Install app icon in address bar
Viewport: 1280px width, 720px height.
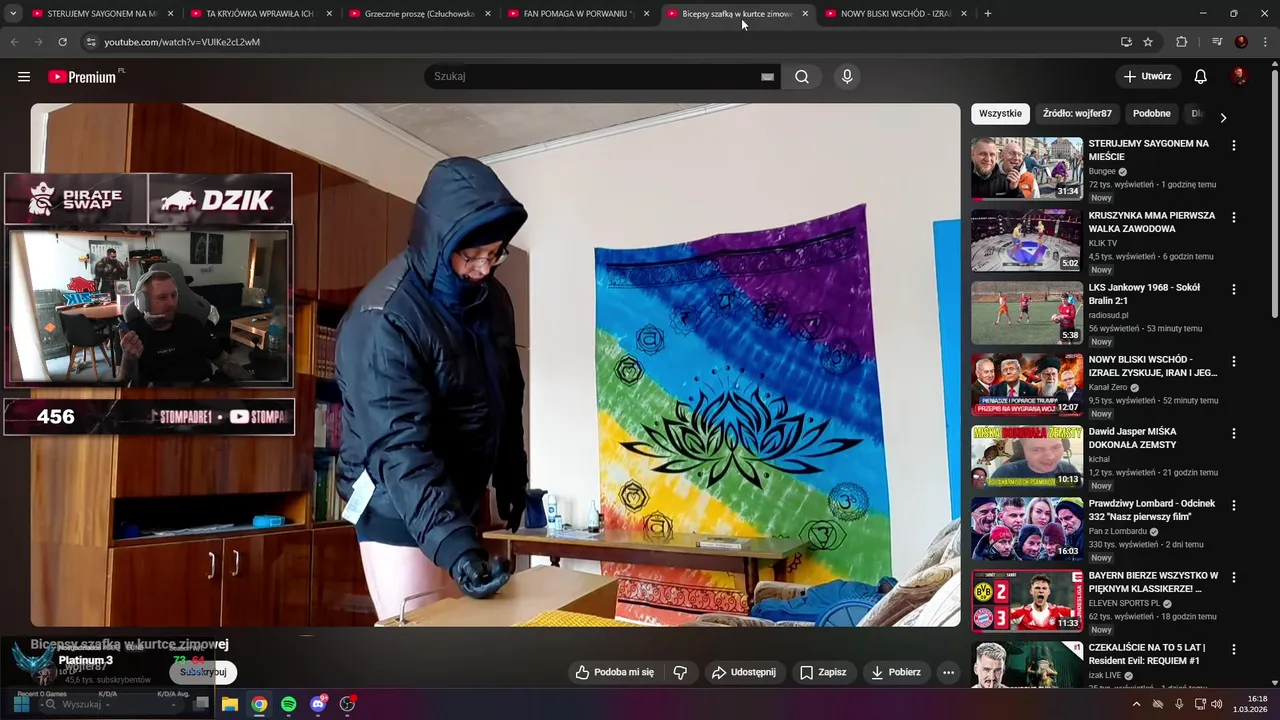[x=1126, y=42]
